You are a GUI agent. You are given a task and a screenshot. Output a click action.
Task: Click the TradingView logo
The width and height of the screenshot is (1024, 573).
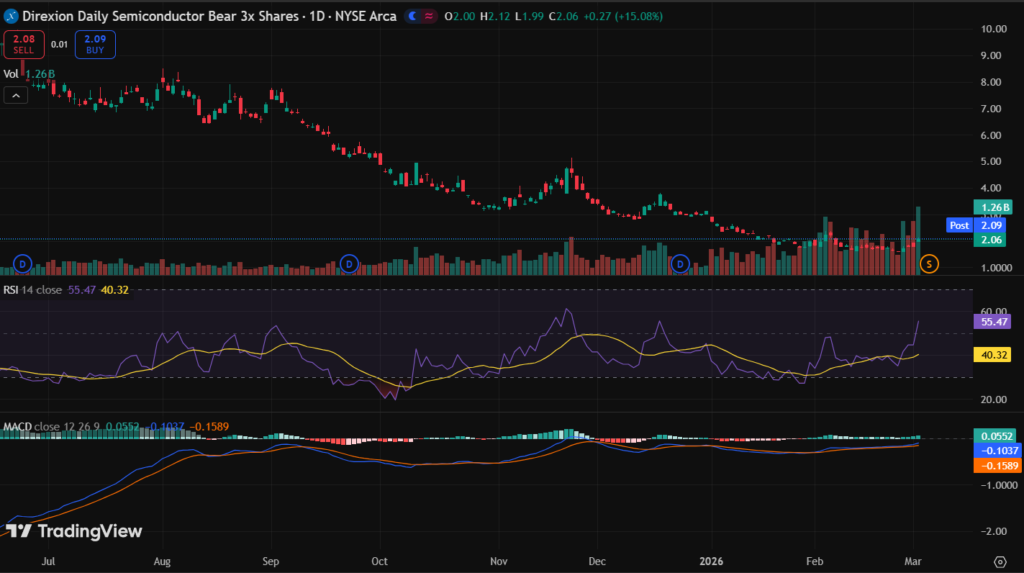74,531
